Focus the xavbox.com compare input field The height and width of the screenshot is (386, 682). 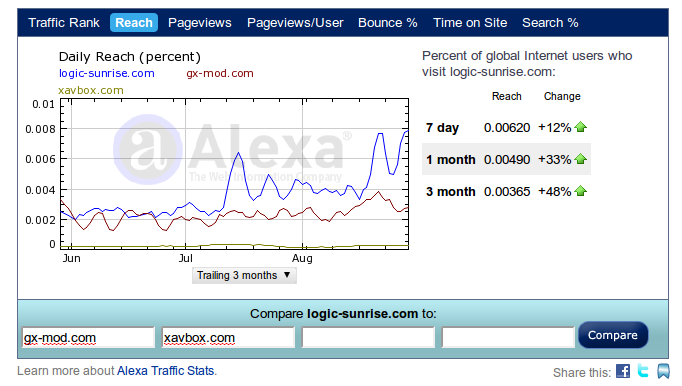[228, 338]
